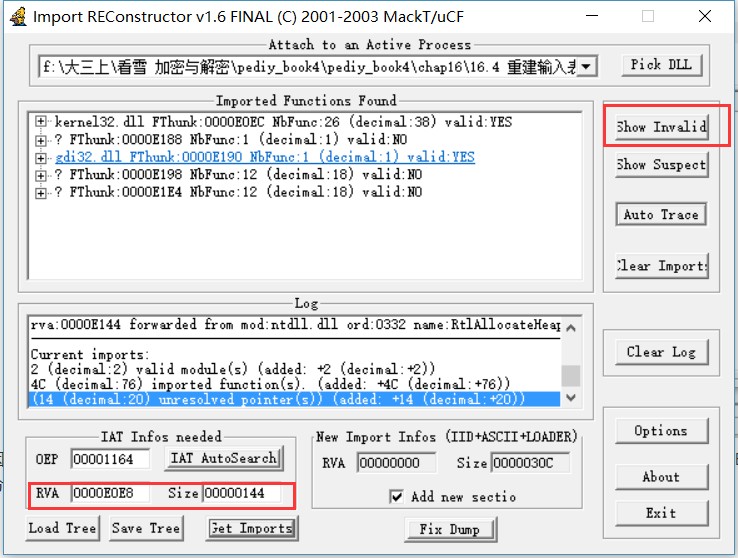Expand the FThunk:0000E198 invalid node
Screen dimensions: 738x558
(x=41, y=175)
